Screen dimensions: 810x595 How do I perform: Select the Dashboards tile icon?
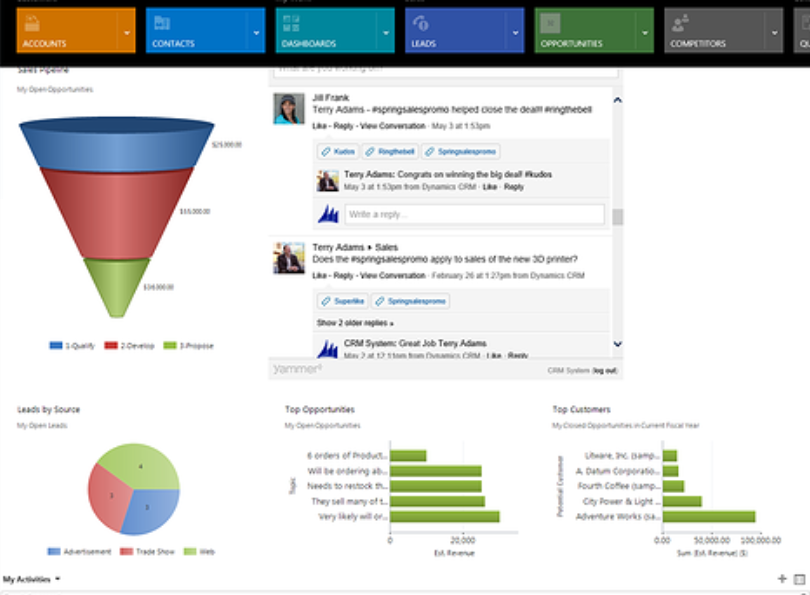291,23
